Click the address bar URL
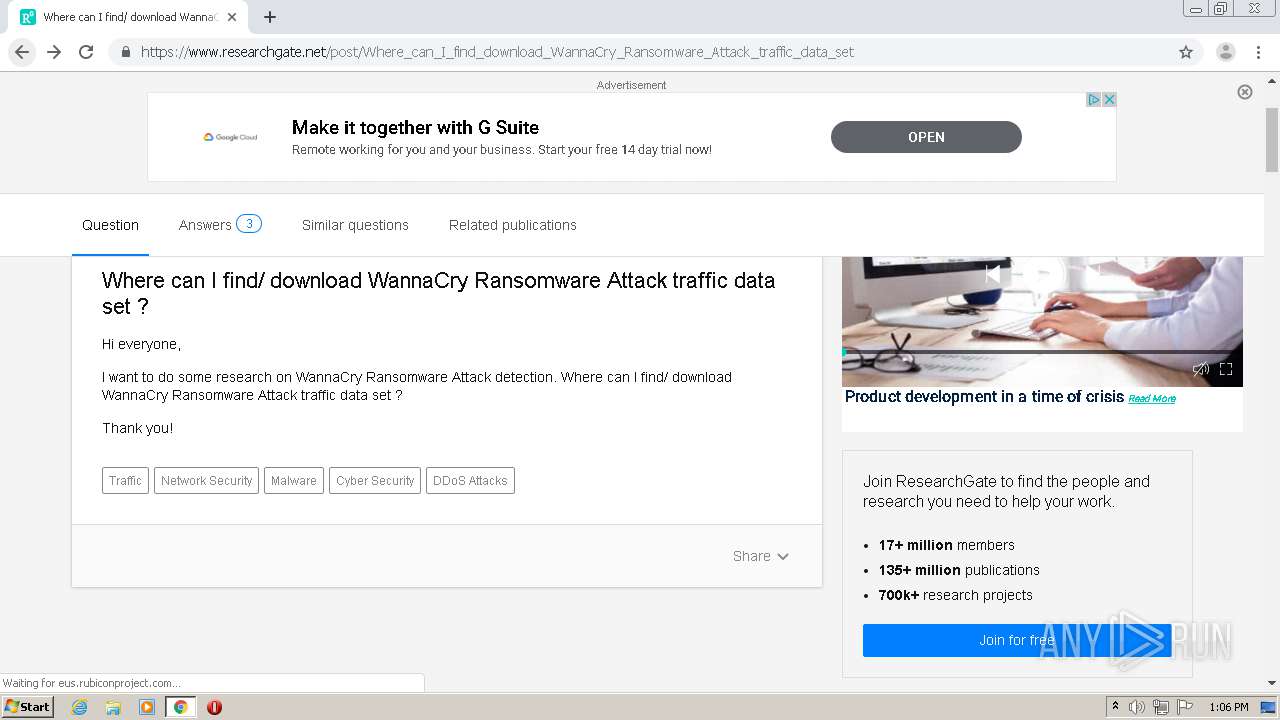 click(497, 52)
